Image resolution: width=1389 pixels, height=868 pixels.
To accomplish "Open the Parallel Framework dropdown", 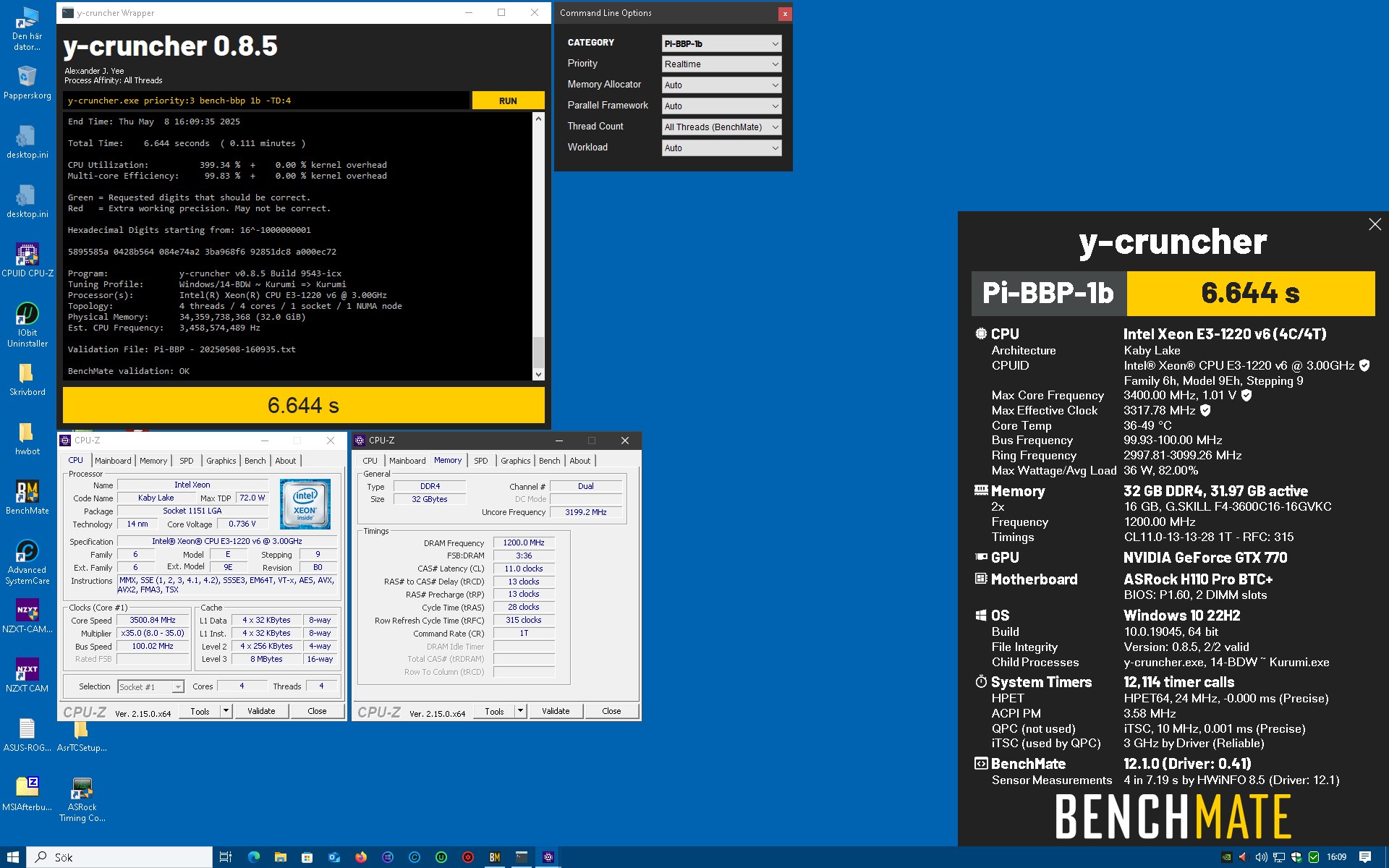I will 721,106.
